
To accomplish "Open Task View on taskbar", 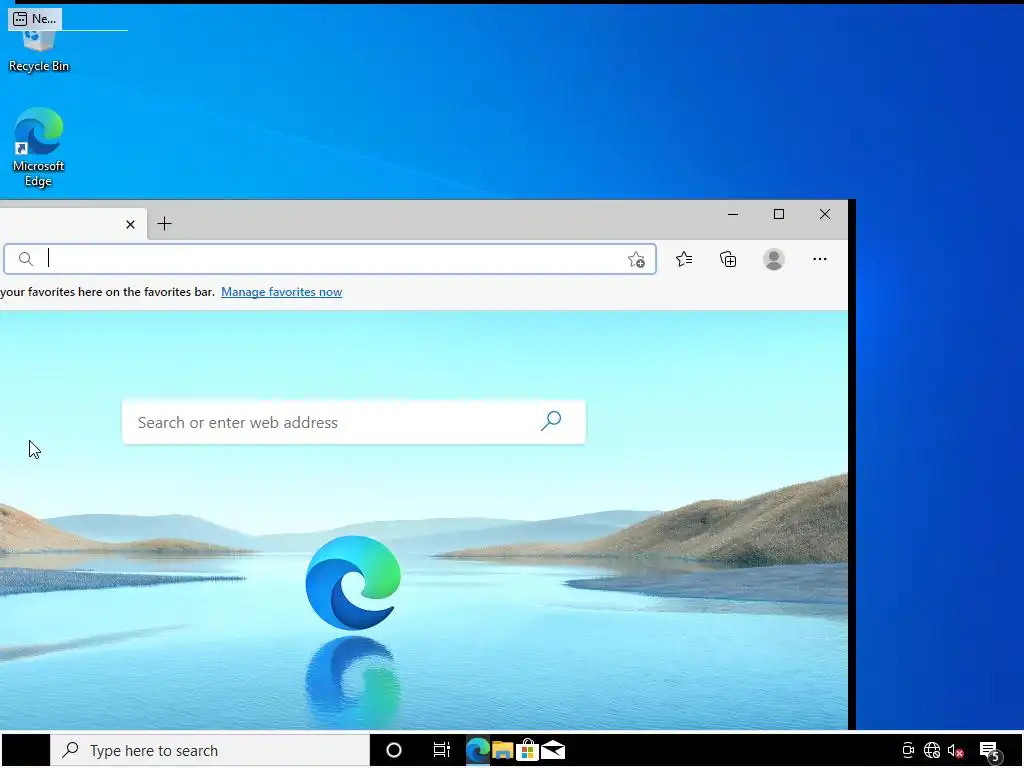I will (x=441, y=750).
